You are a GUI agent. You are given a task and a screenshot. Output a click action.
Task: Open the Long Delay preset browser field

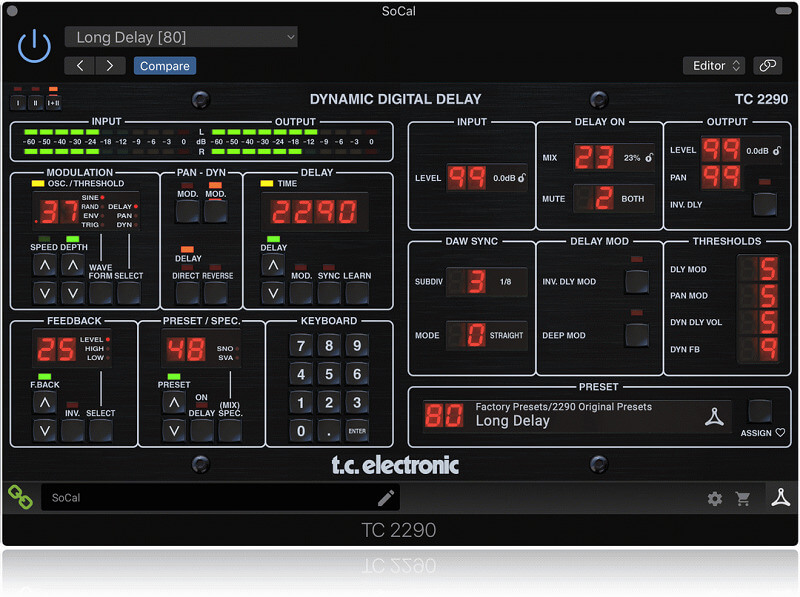point(577,415)
